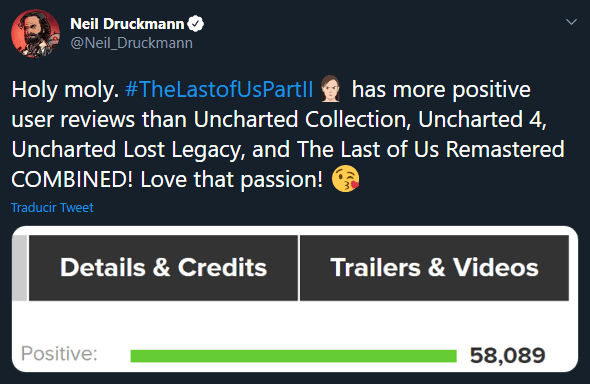Click the word COMBINED! in the tweet
Screen dimensions: 590x384
(72, 179)
